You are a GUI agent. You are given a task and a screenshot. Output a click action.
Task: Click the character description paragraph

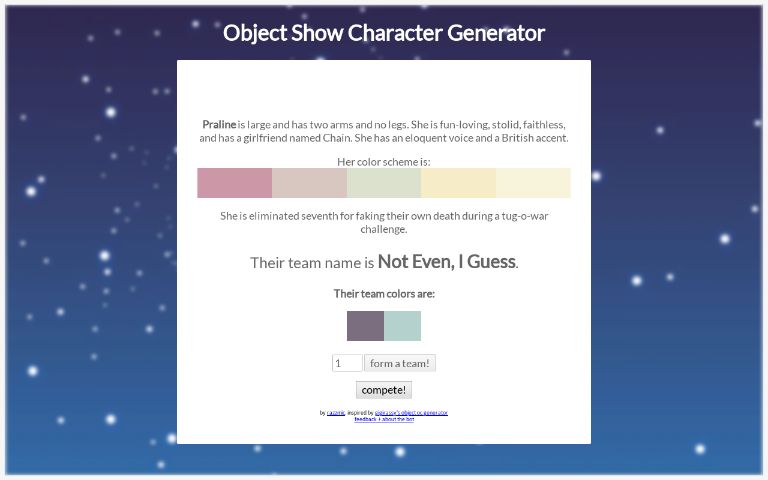[x=384, y=131]
